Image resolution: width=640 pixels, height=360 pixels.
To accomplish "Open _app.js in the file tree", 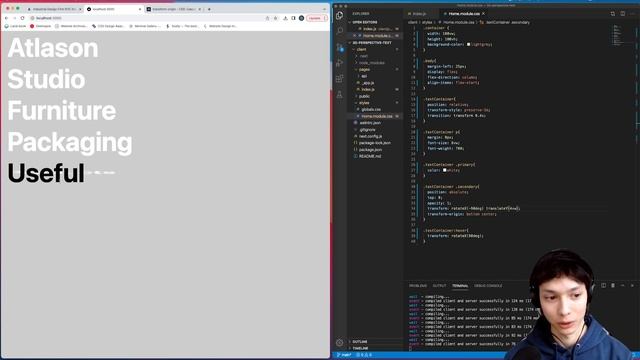I will (368, 83).
